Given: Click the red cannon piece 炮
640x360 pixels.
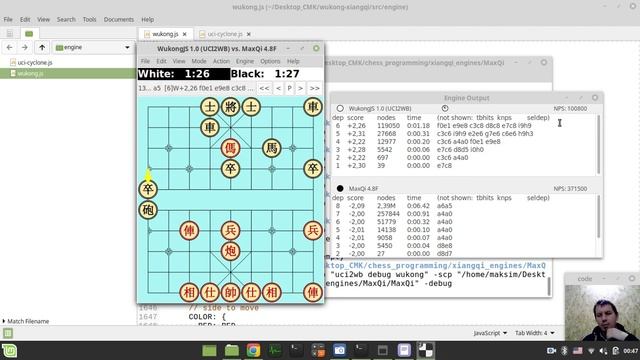Looking at the screenshot, I should 230,251.
